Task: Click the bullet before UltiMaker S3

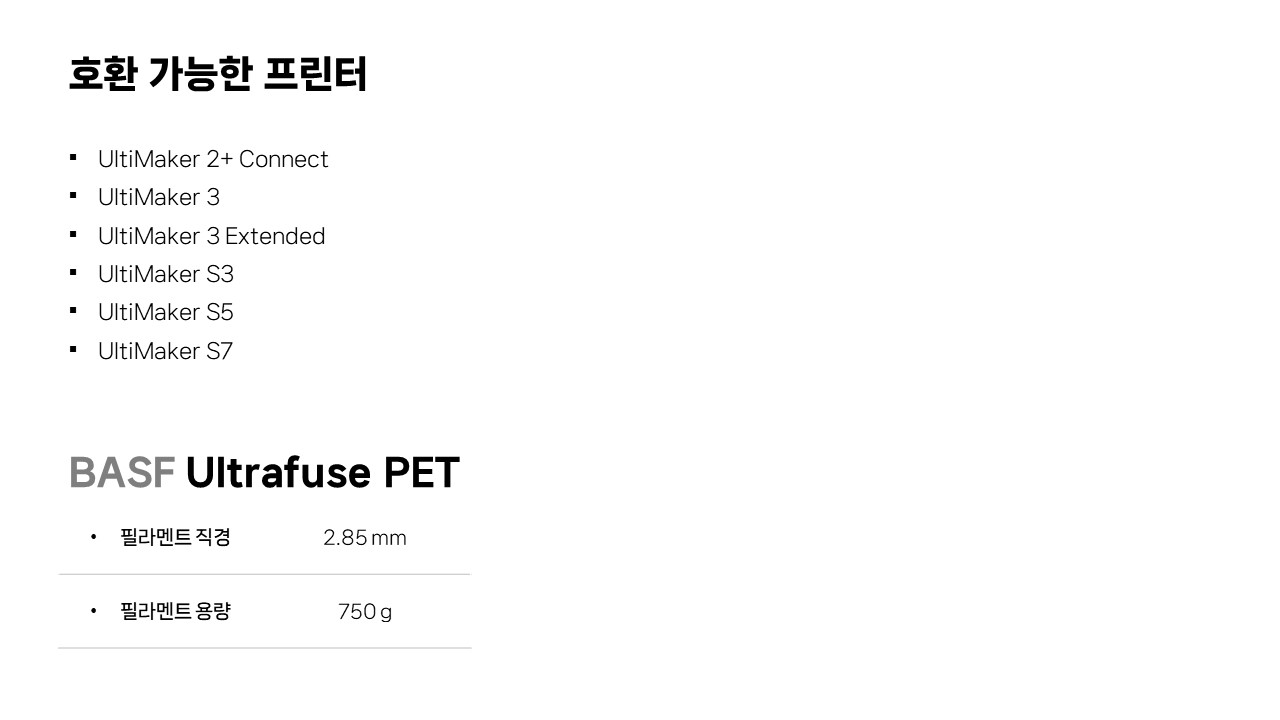Action: pyautogui.click(x=73, y=273)
